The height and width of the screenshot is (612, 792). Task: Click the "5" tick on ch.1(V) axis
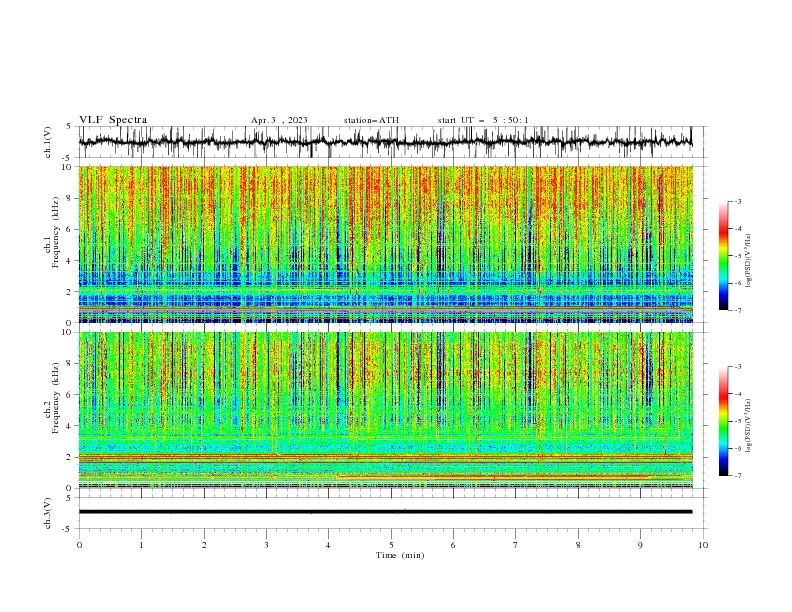[x=69, y=126]
